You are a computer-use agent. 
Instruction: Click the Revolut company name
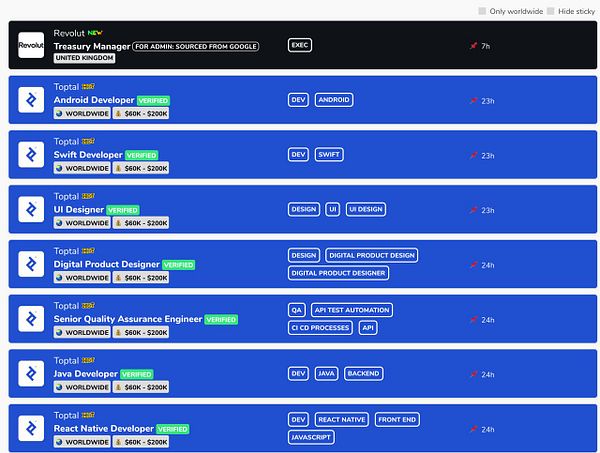(69, 33)
